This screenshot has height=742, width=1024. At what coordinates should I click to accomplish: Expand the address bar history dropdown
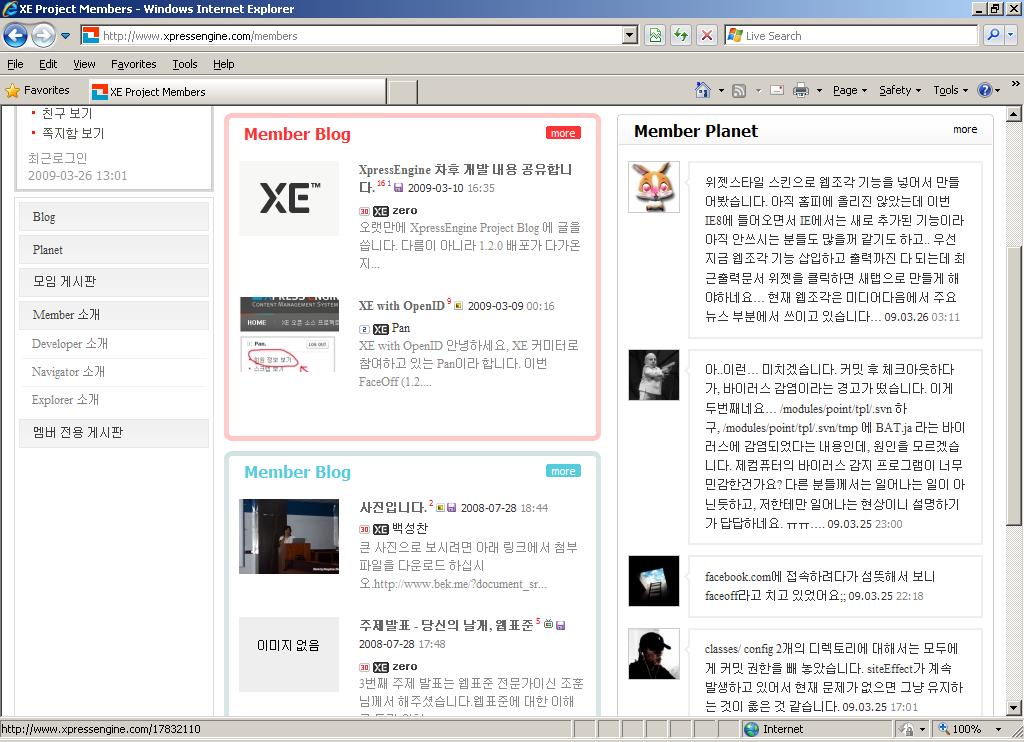pos(630,36)
